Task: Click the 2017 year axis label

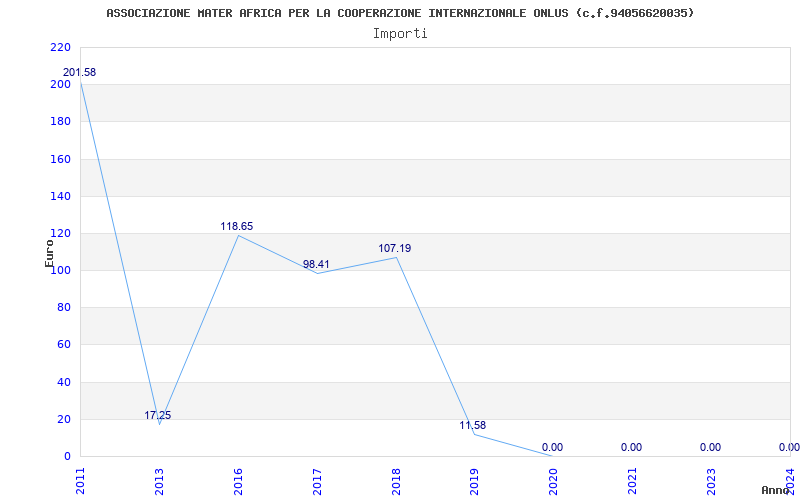Action: pyautogui.click(x=317, y=483)
